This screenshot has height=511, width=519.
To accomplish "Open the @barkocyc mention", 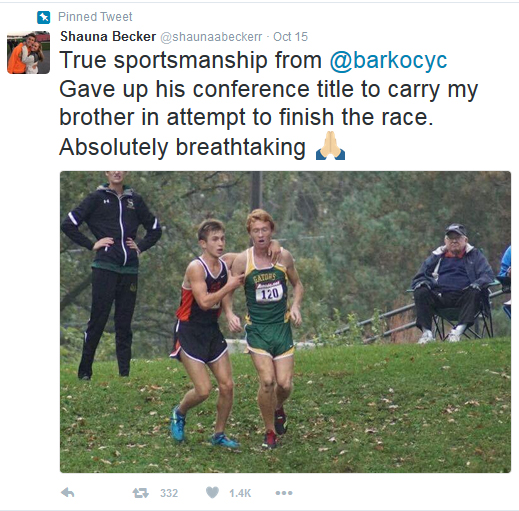I will pos(388,61).
